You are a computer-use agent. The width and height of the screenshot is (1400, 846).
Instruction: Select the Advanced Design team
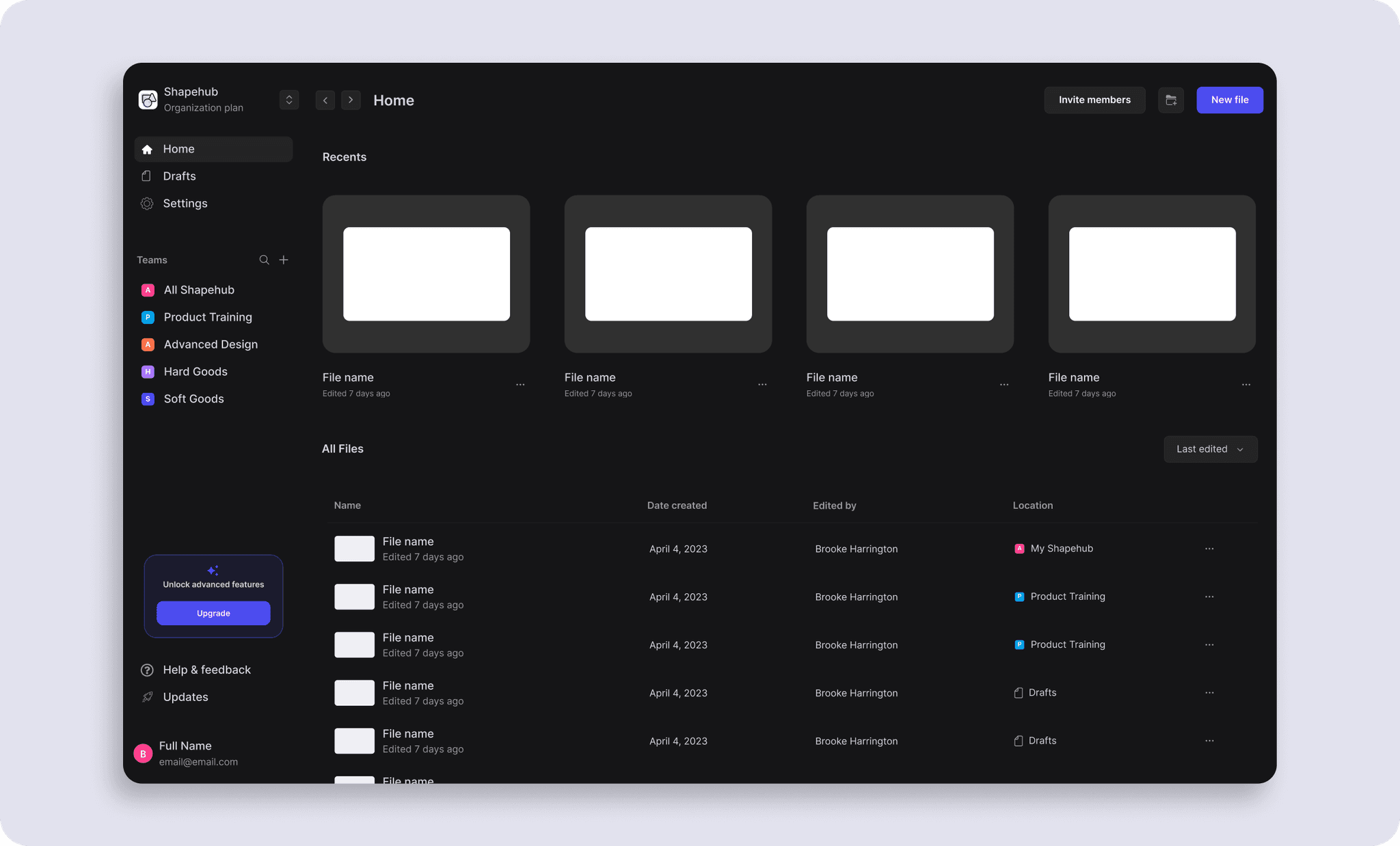pos(211,344)
